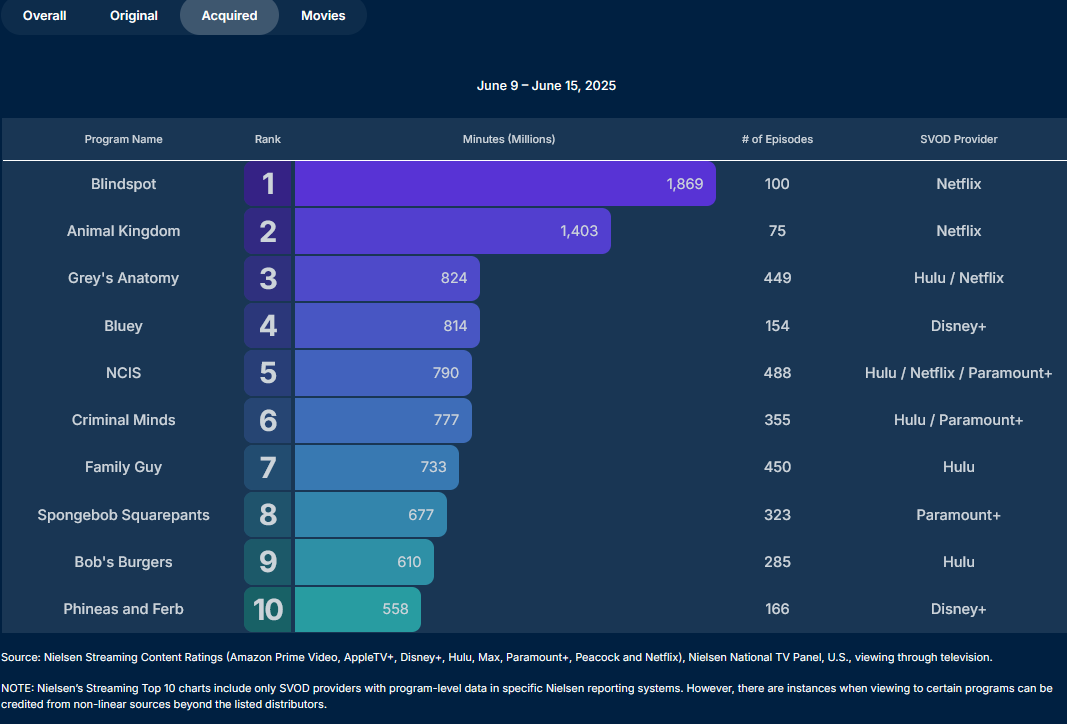The image size is (1067, 724).
Task: Select the Spongebob Squarepants program name
Action: pyautogui.click(x=124, y=515)
